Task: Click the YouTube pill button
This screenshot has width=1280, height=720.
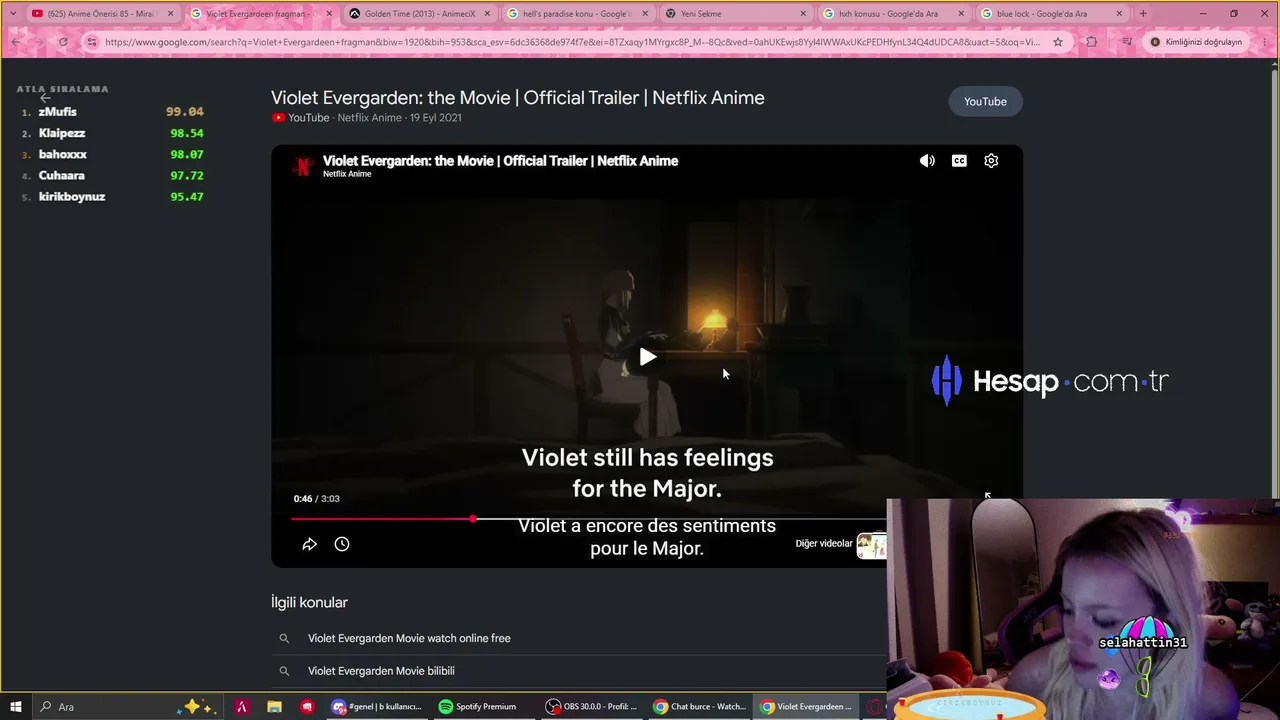Action: [985, 101]
